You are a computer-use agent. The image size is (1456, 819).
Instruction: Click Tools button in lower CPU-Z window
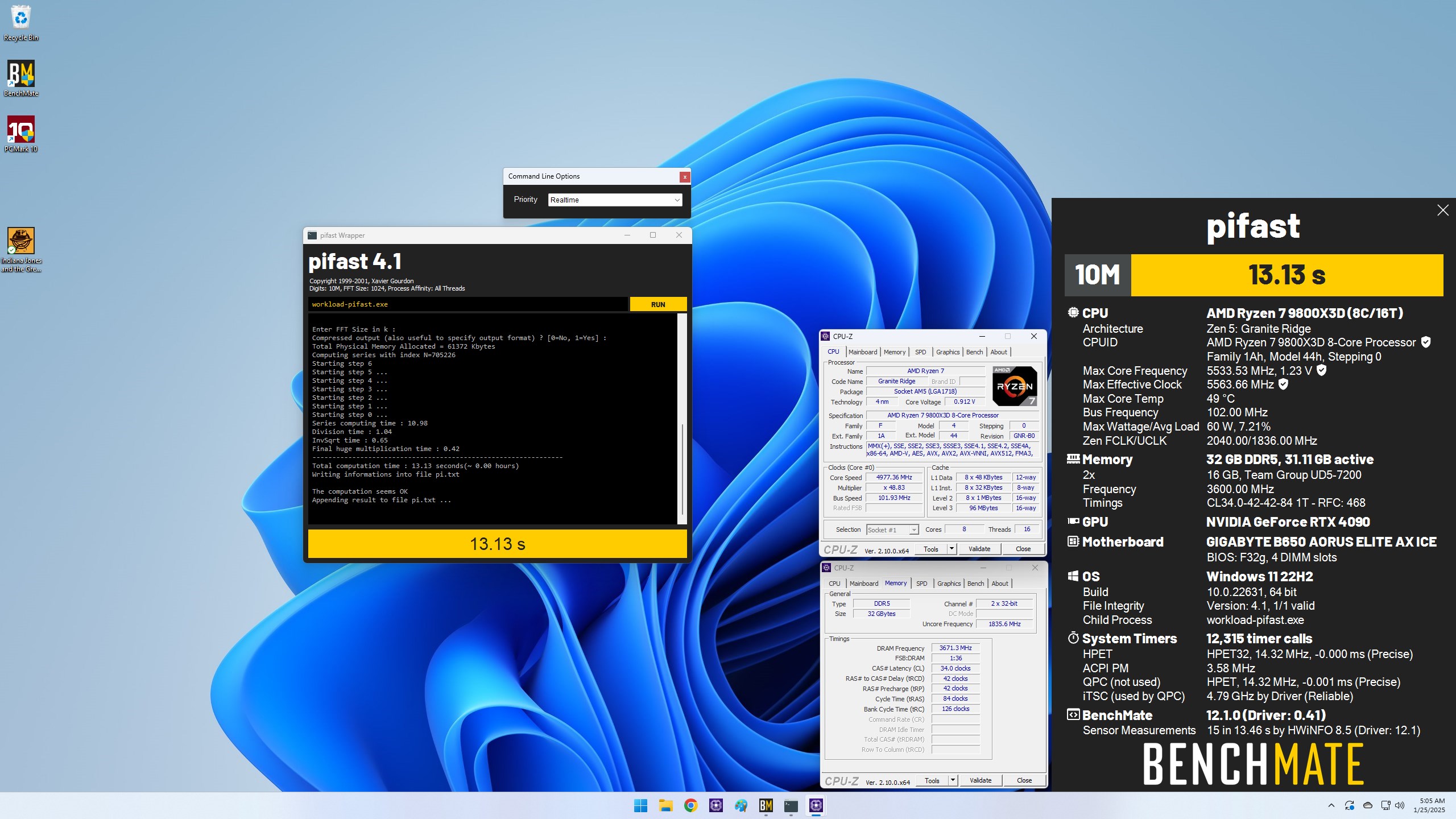pyautogui.click(x=932, y=780)
